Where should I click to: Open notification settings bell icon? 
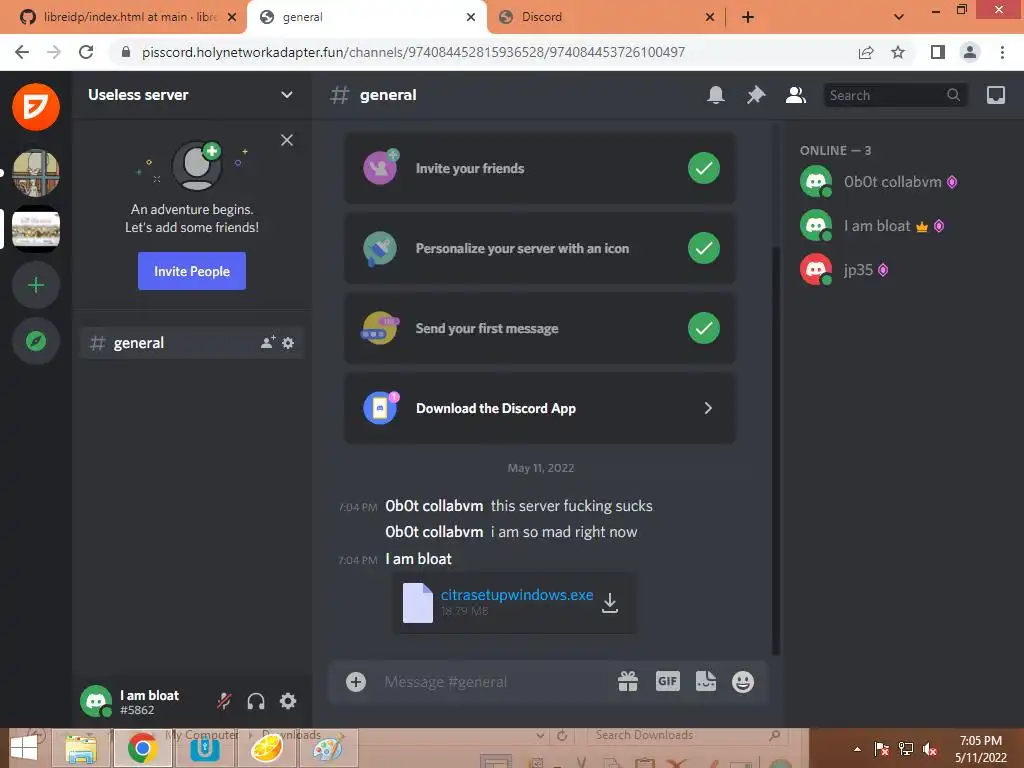click(x=716, y=95)
